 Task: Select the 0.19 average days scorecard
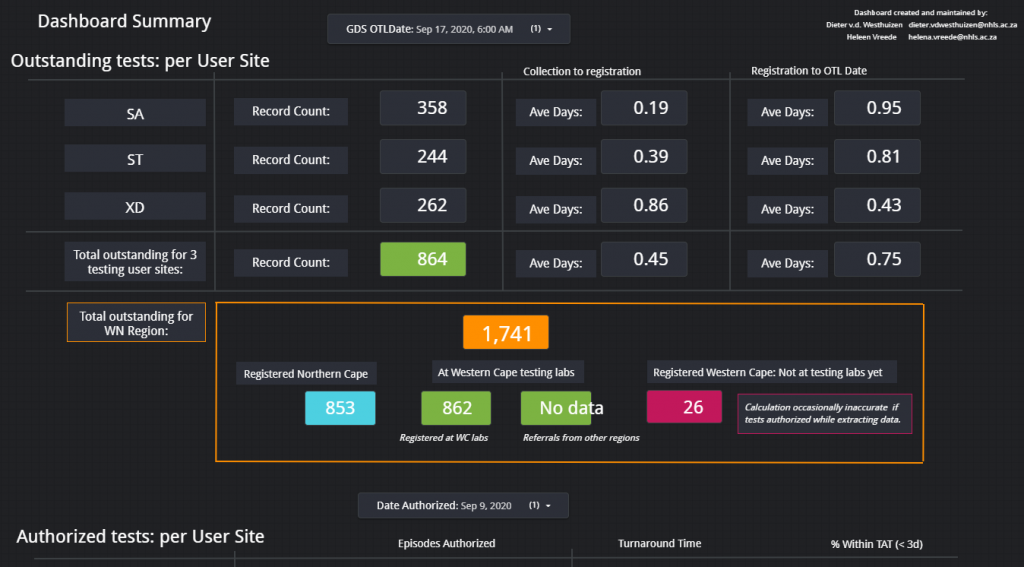(x=643, y=108)
